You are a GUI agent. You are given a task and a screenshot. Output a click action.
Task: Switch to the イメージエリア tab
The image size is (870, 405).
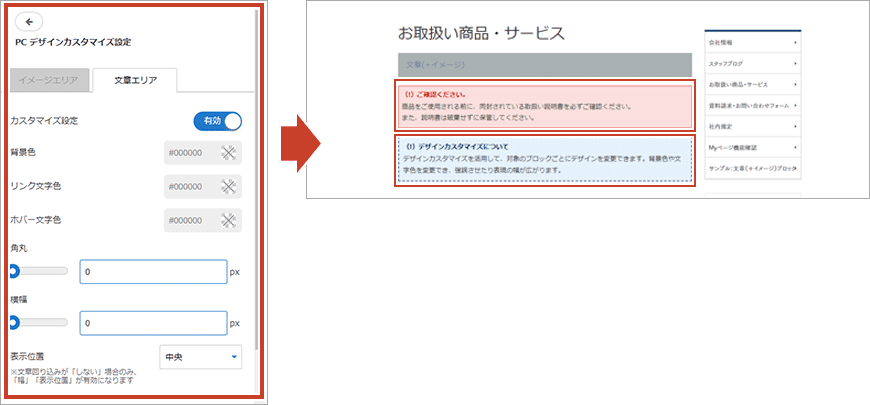50,81
